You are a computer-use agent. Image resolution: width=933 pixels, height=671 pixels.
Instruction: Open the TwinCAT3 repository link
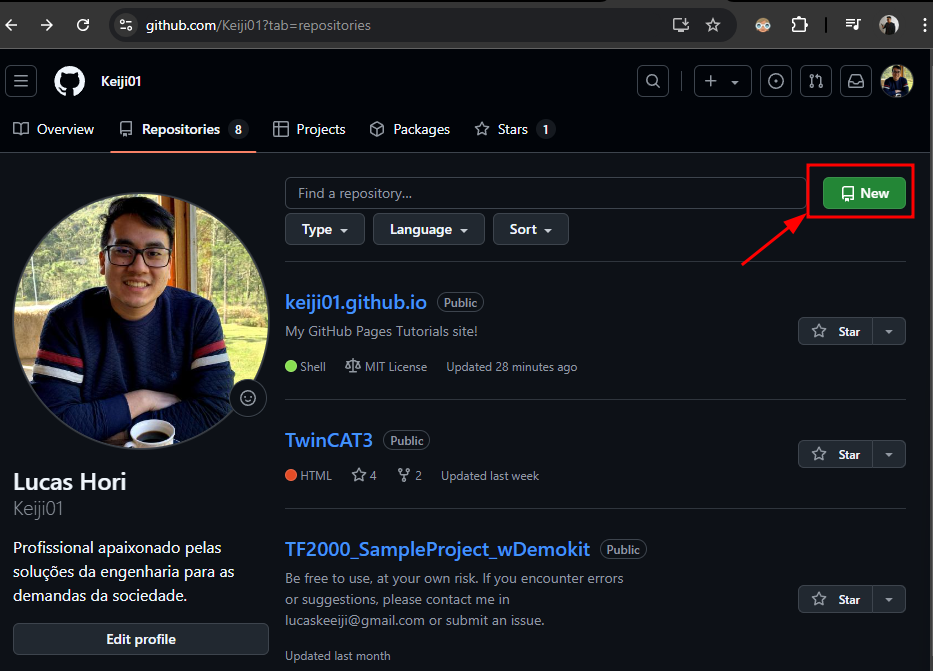[x=328, y=440]
